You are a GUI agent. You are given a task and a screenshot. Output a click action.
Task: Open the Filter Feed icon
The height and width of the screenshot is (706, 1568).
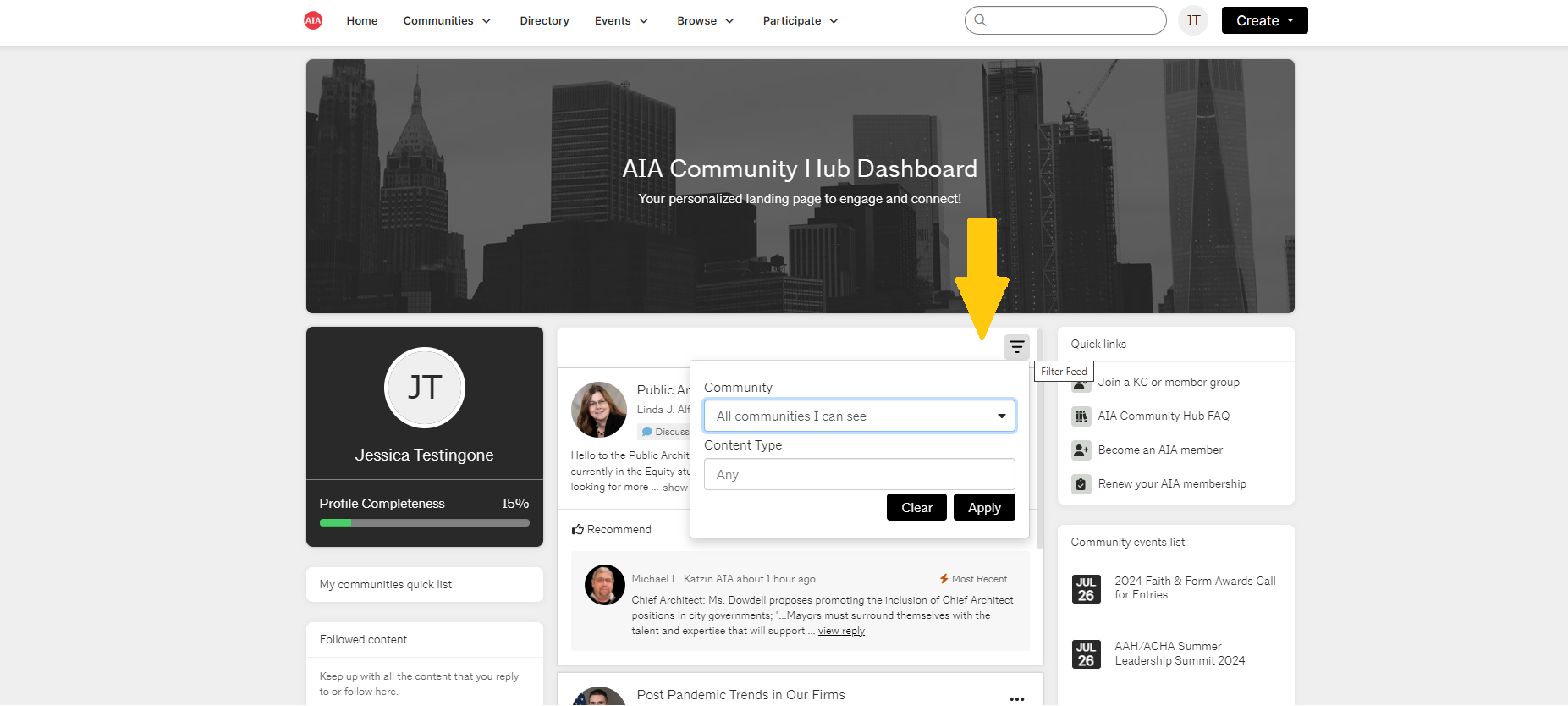click(x=1017, y=346)
